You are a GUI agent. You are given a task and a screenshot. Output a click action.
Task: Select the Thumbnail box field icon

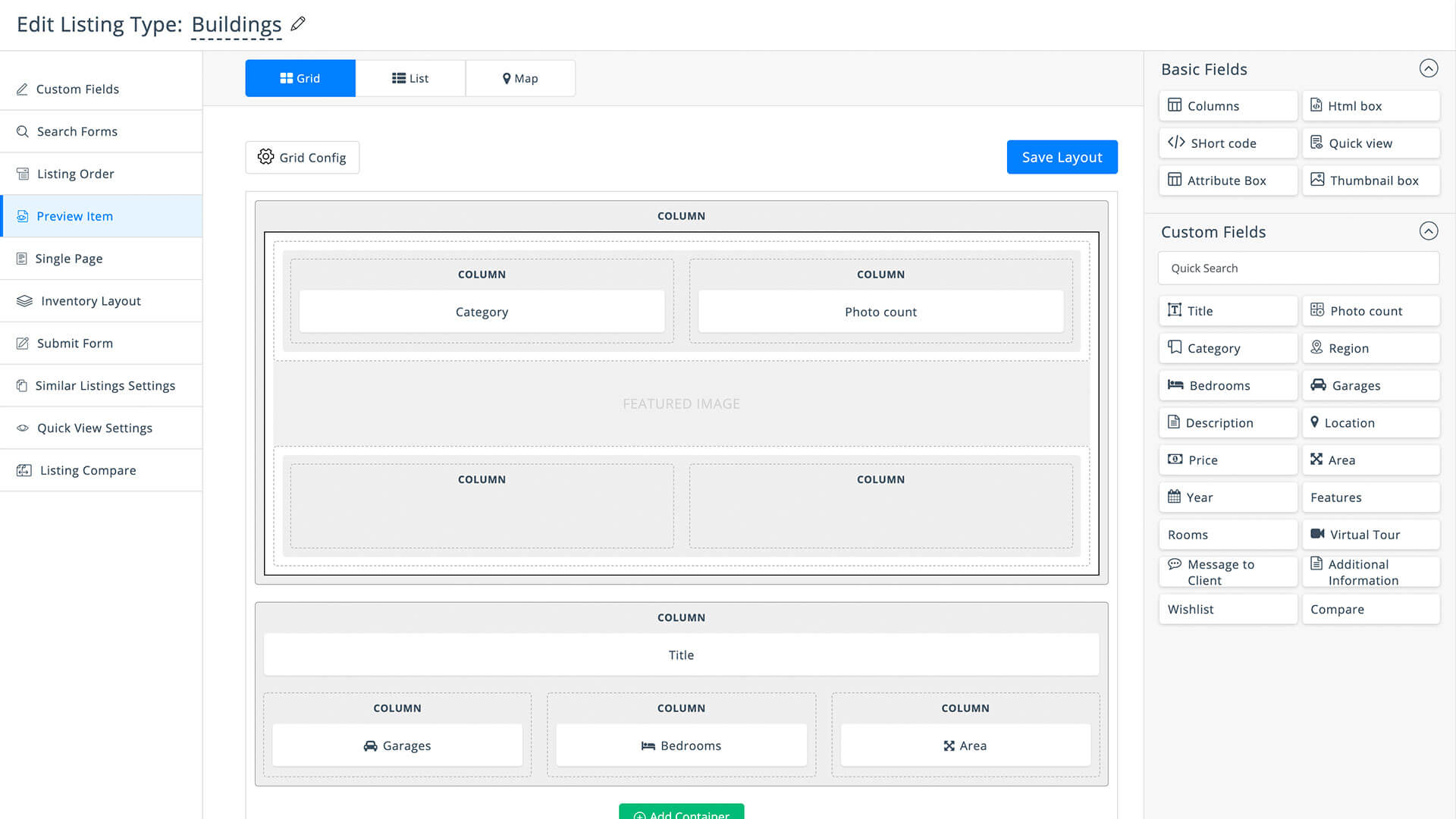(x=1317, y=180)
